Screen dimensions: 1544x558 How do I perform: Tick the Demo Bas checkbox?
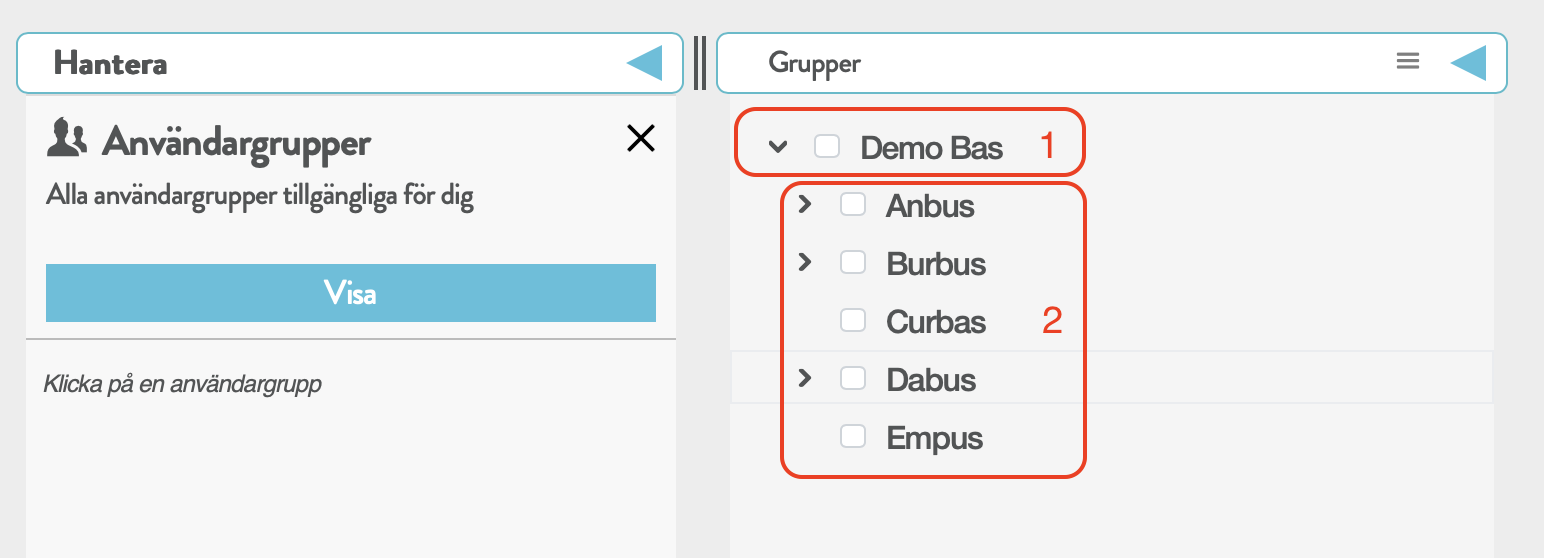pos(827,147)
